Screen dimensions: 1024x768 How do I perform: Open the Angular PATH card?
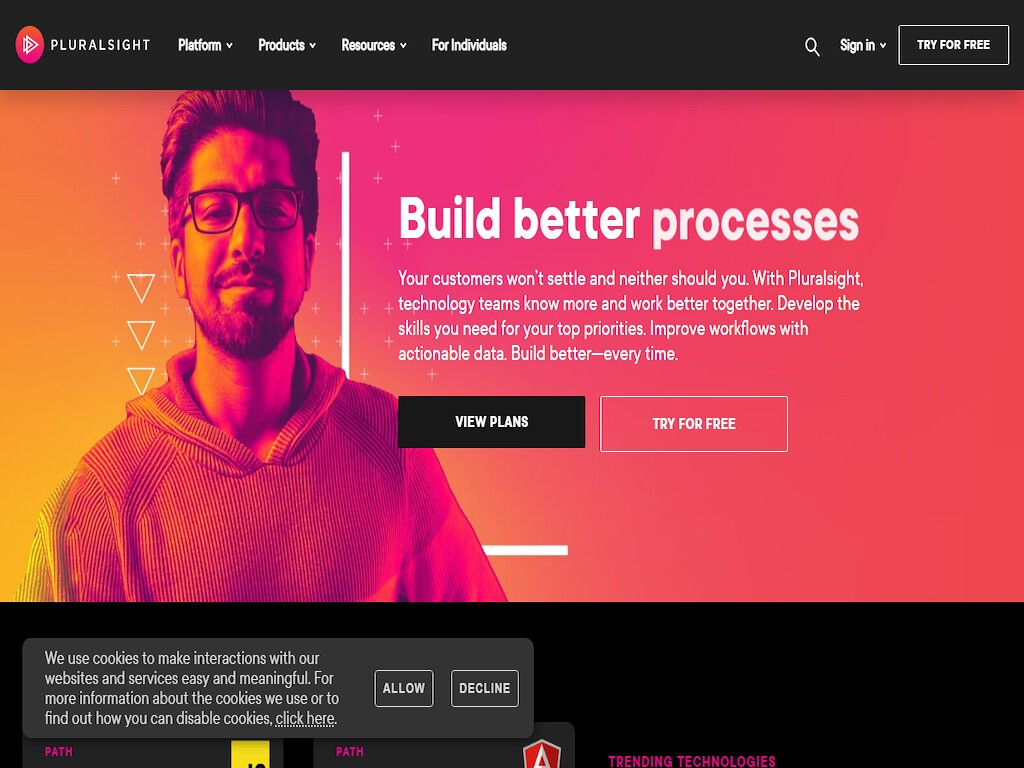point(443,745)
